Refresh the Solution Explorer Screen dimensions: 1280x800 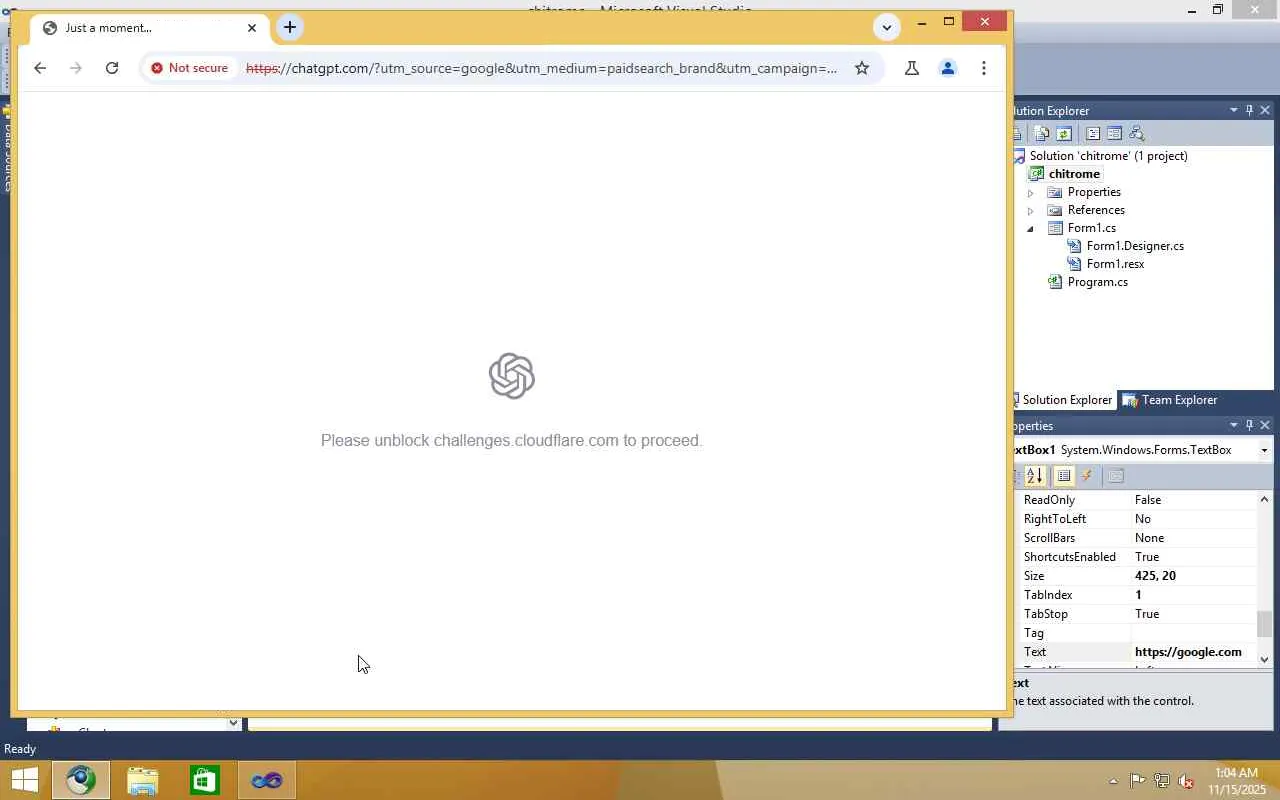(1064, 134)
